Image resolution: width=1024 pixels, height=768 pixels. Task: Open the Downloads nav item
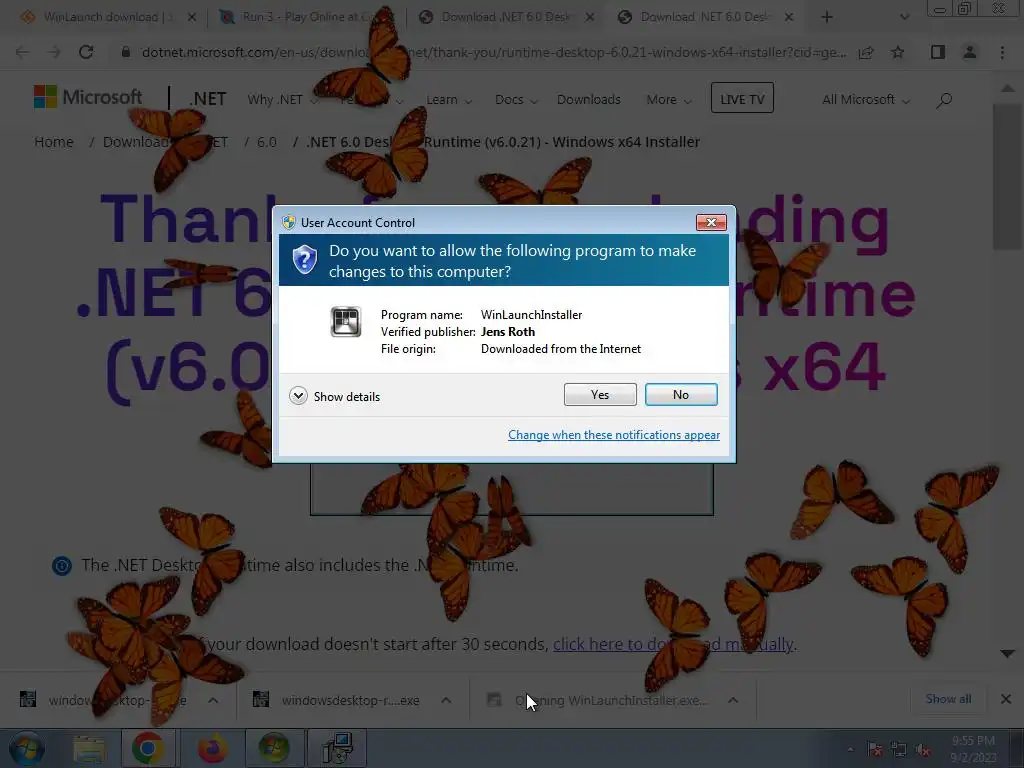coord(588,99)
